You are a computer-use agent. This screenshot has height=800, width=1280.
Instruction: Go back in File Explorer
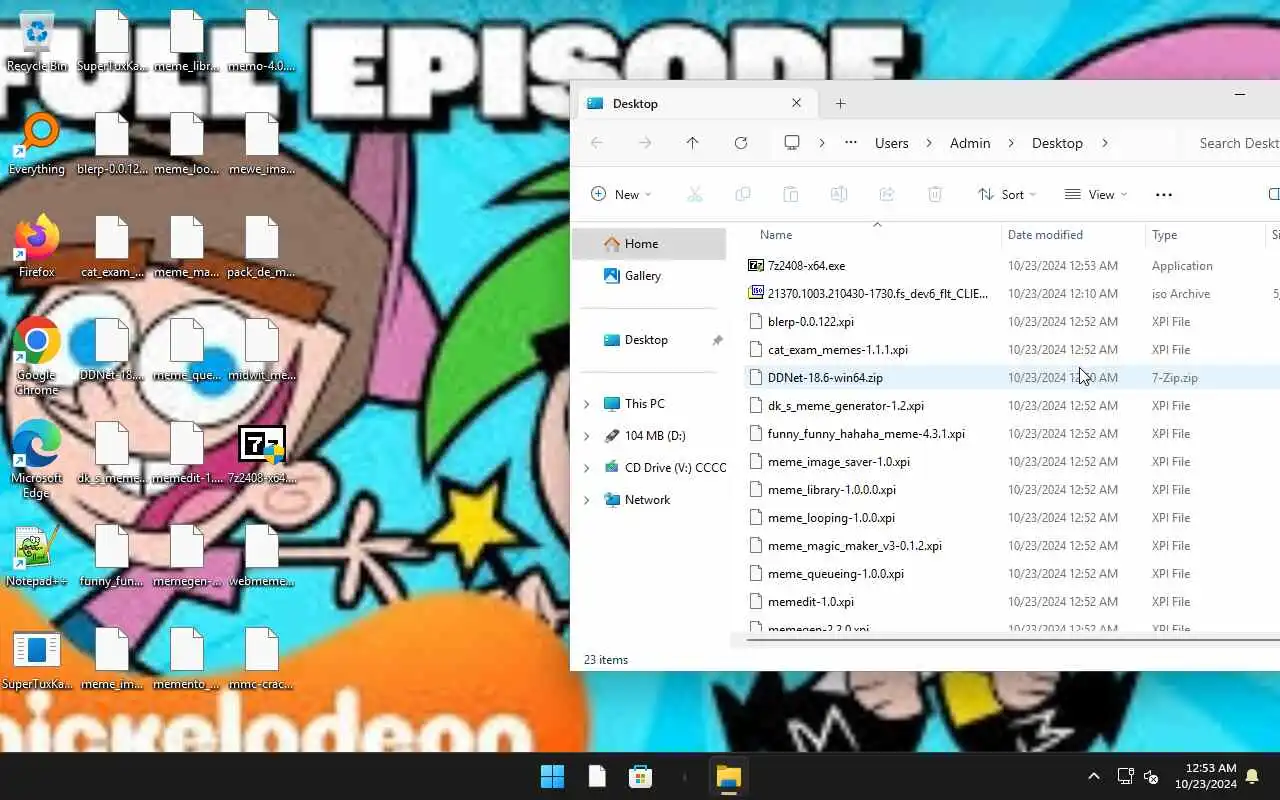coord(597,143)
